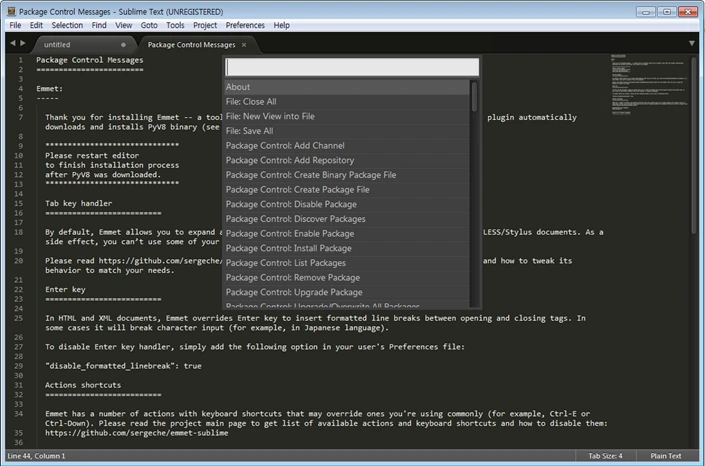Click "Please restart editor" text line

(92, 156)
